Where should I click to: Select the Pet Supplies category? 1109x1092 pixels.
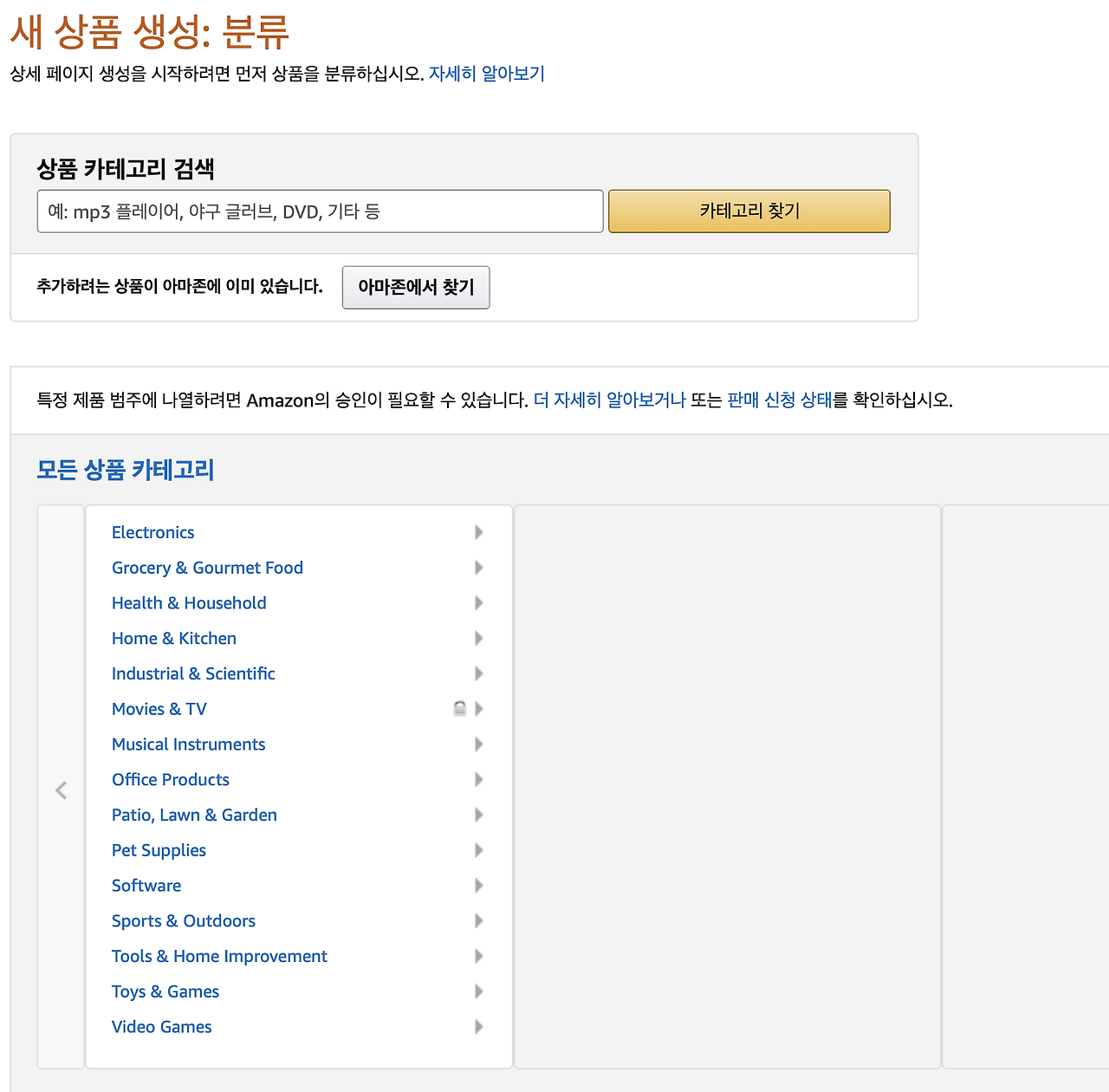159,850
